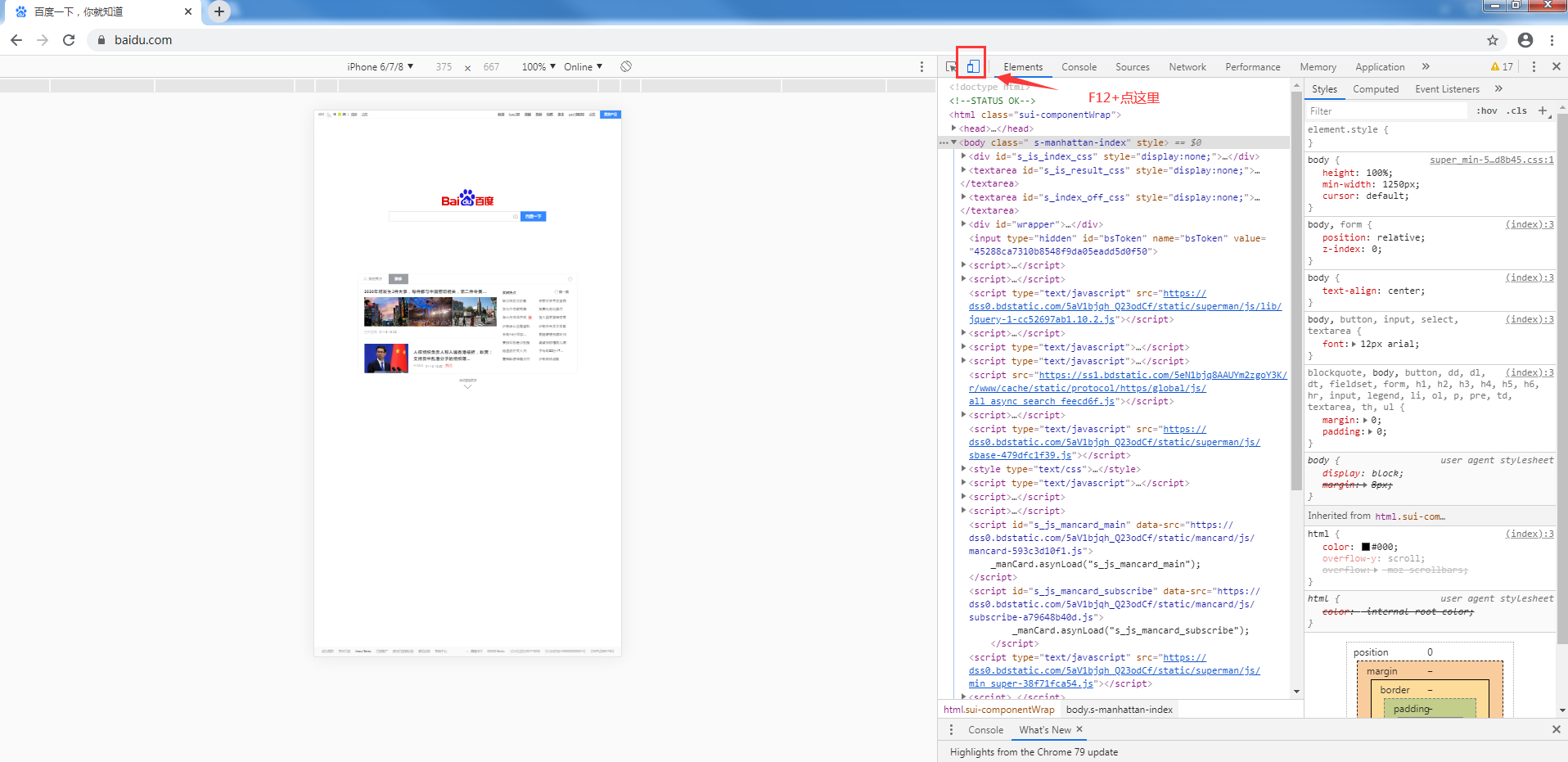Image resolution: width=1568 pixels, height=762 pixels.
Task: Select body.s-manhattan-index breadcrumb
Action: (x=1119, y=709)
